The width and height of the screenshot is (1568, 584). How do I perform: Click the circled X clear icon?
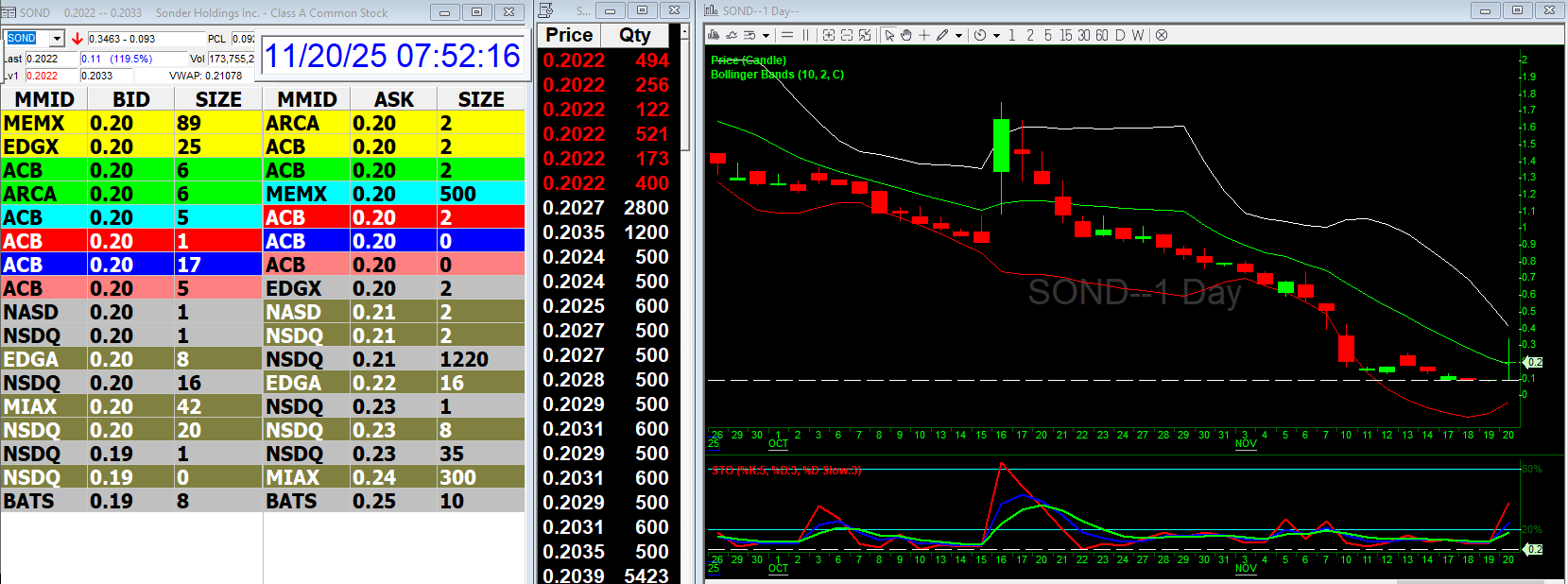tap(1162, 35)
